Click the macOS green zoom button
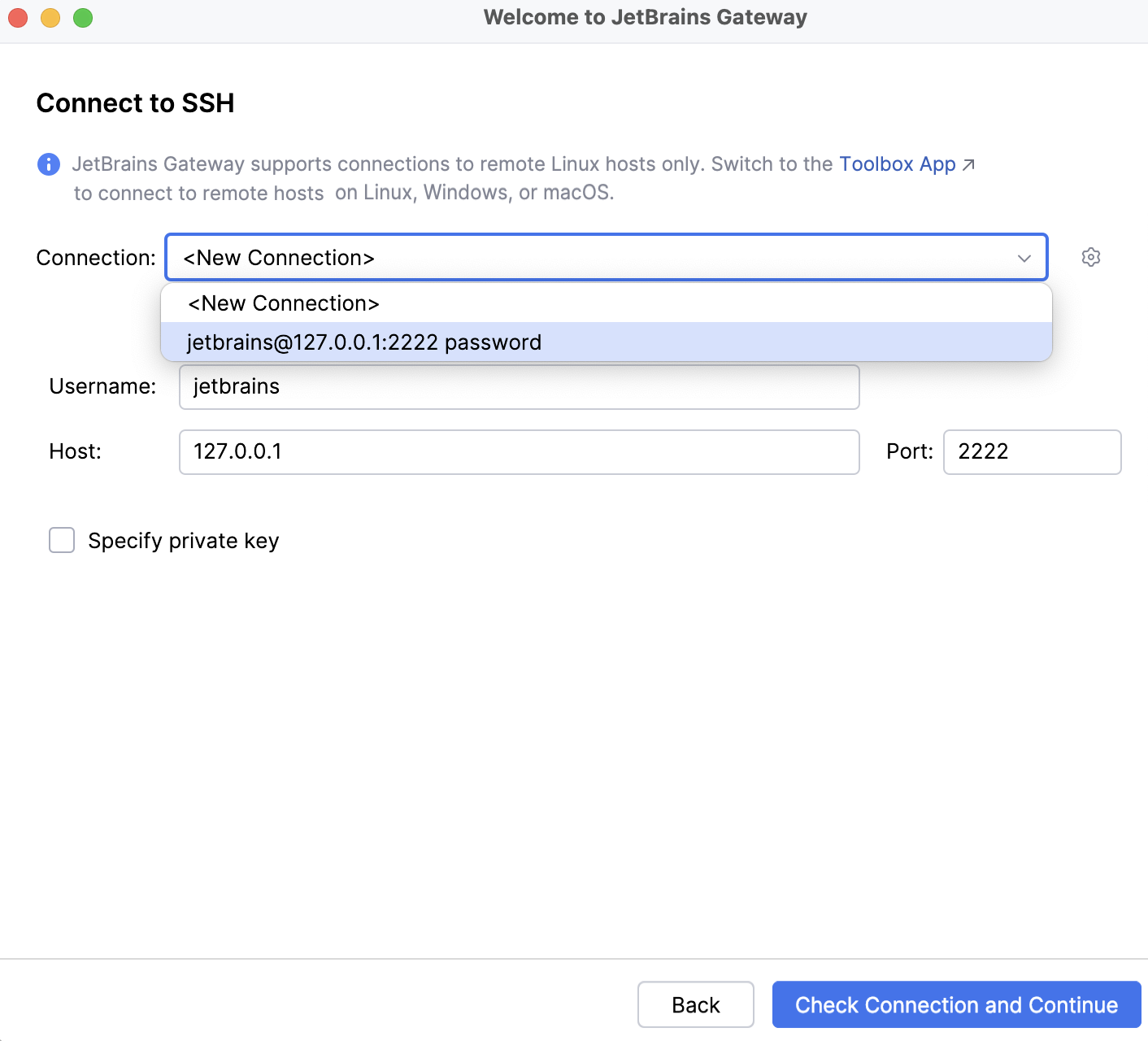Image resolution: width=1148 pixels, height=1041 pixels. pos(82,16)
